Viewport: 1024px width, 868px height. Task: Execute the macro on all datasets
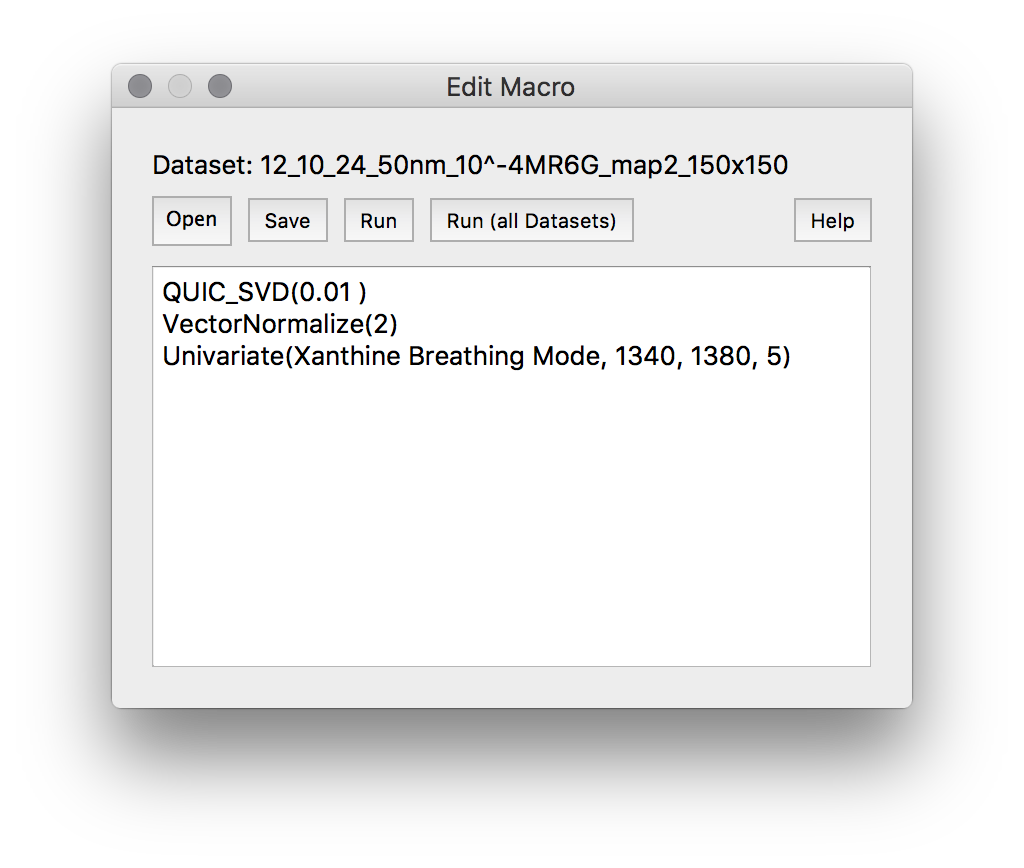click(531, 220)
